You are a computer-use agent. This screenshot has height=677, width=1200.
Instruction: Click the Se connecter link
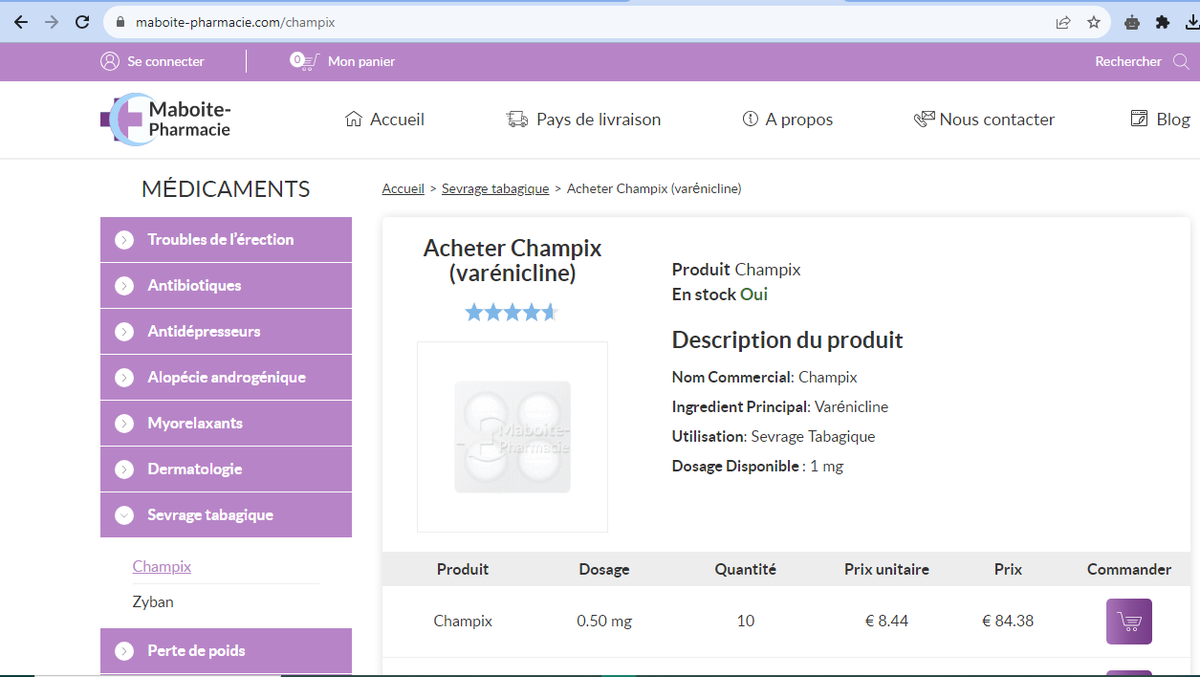coord(166,61)
